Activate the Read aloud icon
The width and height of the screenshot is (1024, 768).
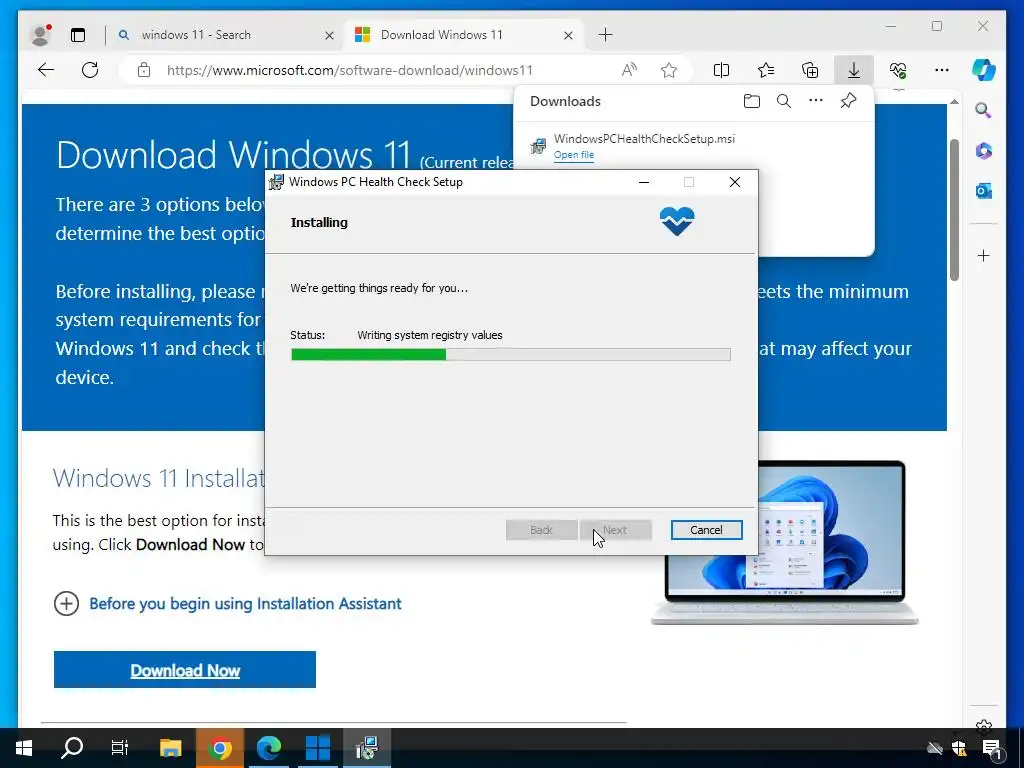[629, 70]
